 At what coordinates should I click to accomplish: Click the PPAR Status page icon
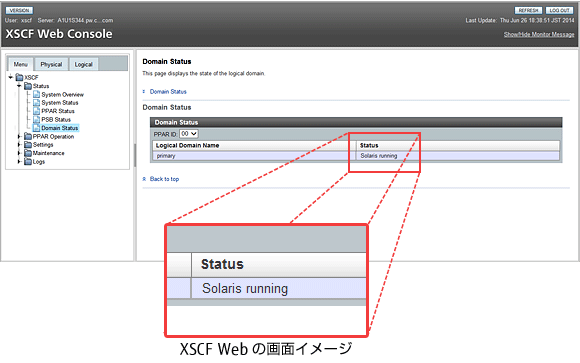pos(36,111)
